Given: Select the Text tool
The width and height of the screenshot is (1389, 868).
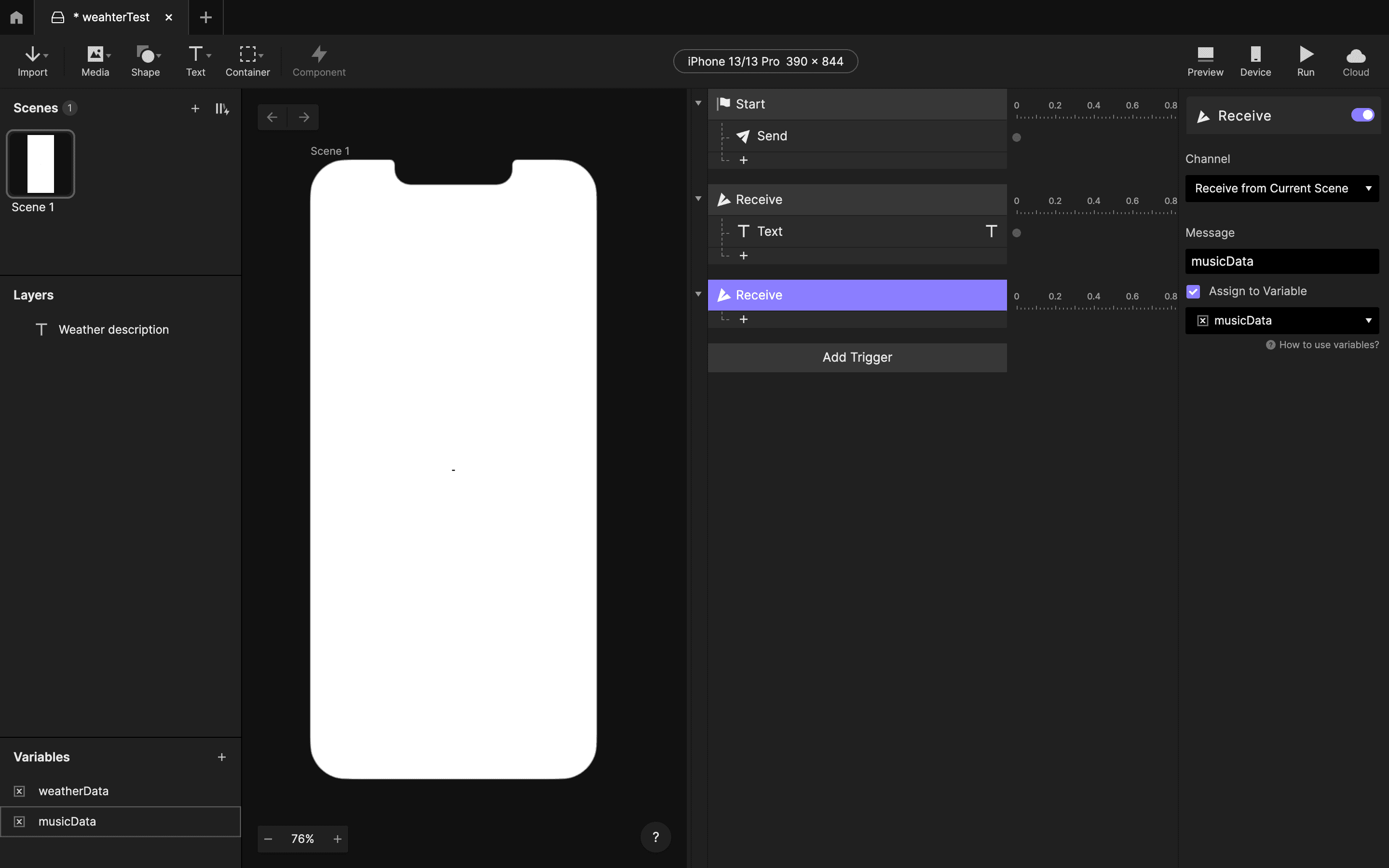Looking at the screenshot, I should (x=194, y=60).
